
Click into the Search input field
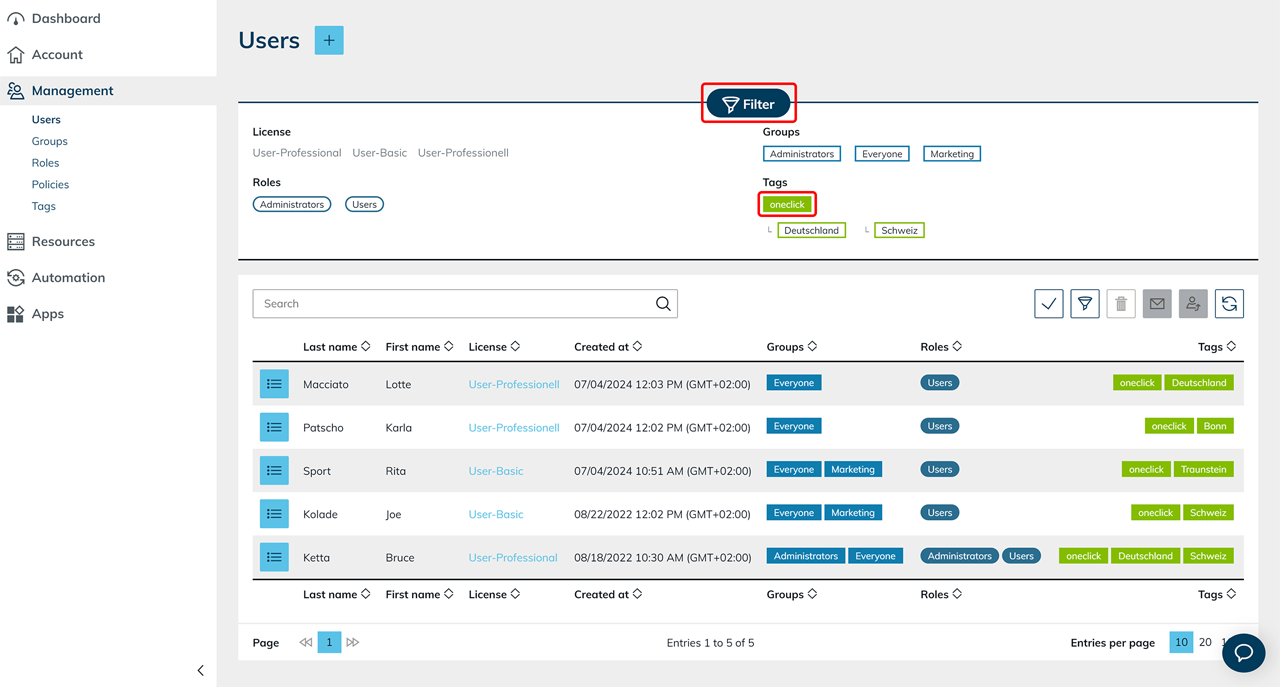450,304
